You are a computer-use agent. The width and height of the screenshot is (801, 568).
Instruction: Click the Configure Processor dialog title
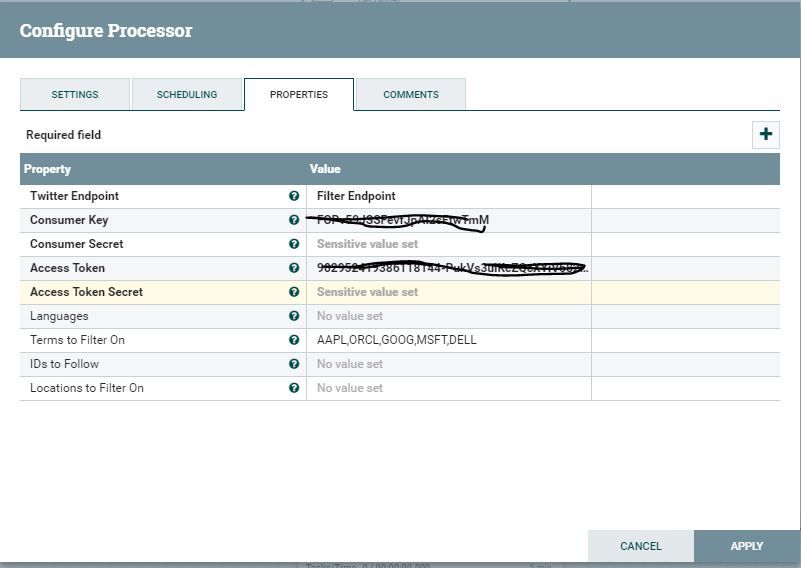[106, 31]
